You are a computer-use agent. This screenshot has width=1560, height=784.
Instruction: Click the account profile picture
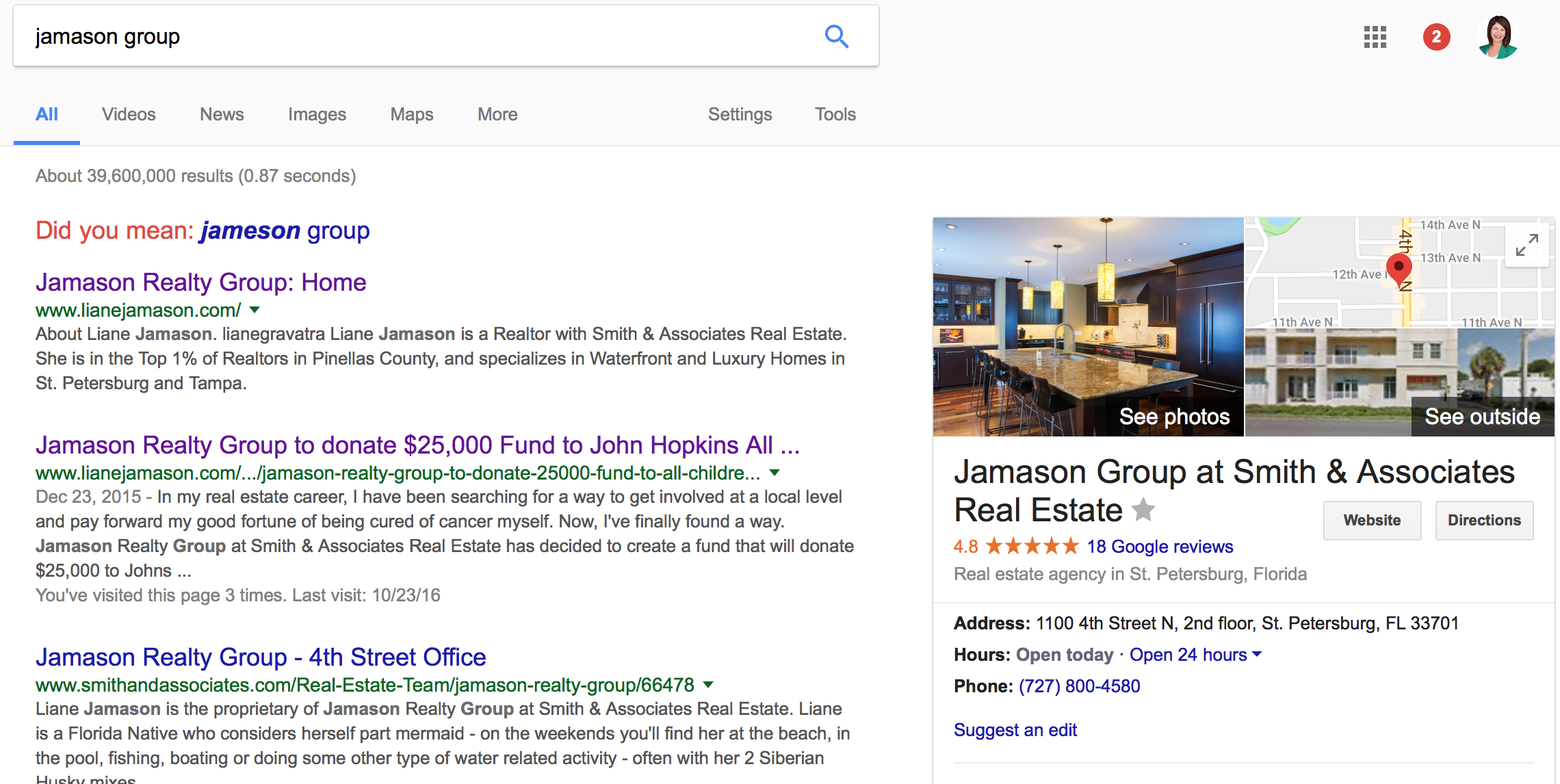1498,37
